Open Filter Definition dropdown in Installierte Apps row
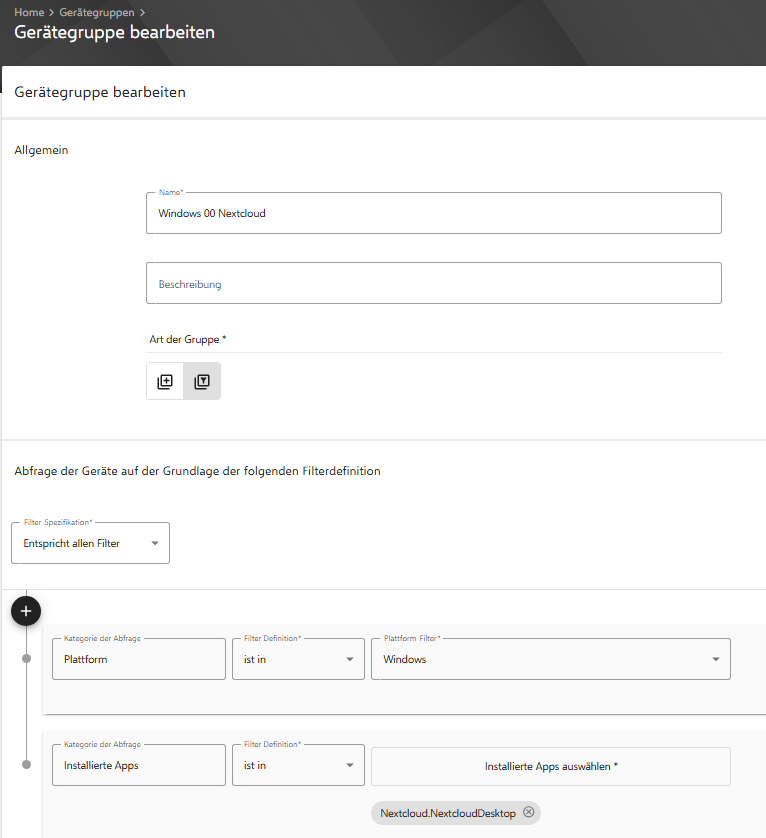Viewport: 766px width, 838px height. pos(298,765)
